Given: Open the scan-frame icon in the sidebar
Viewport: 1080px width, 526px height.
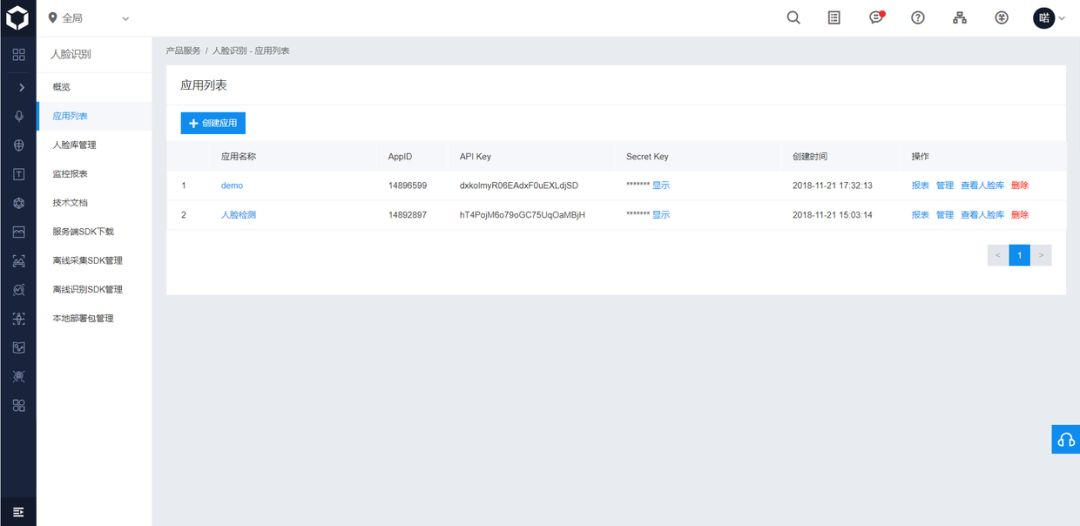Looking at the screenshot, I should [x=19, y=319].
